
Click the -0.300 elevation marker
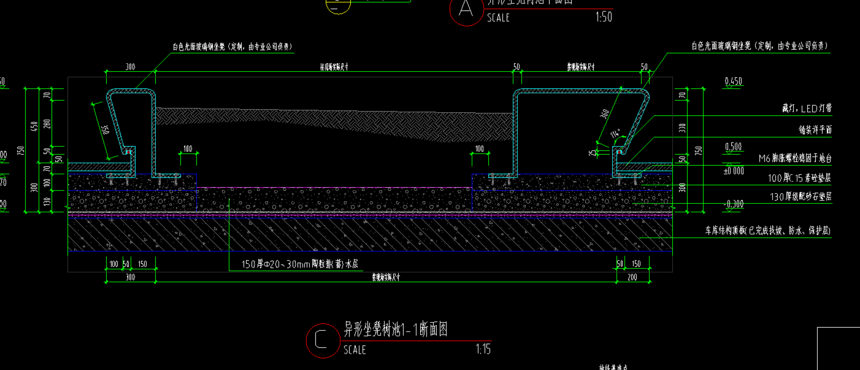click(734, 204)
